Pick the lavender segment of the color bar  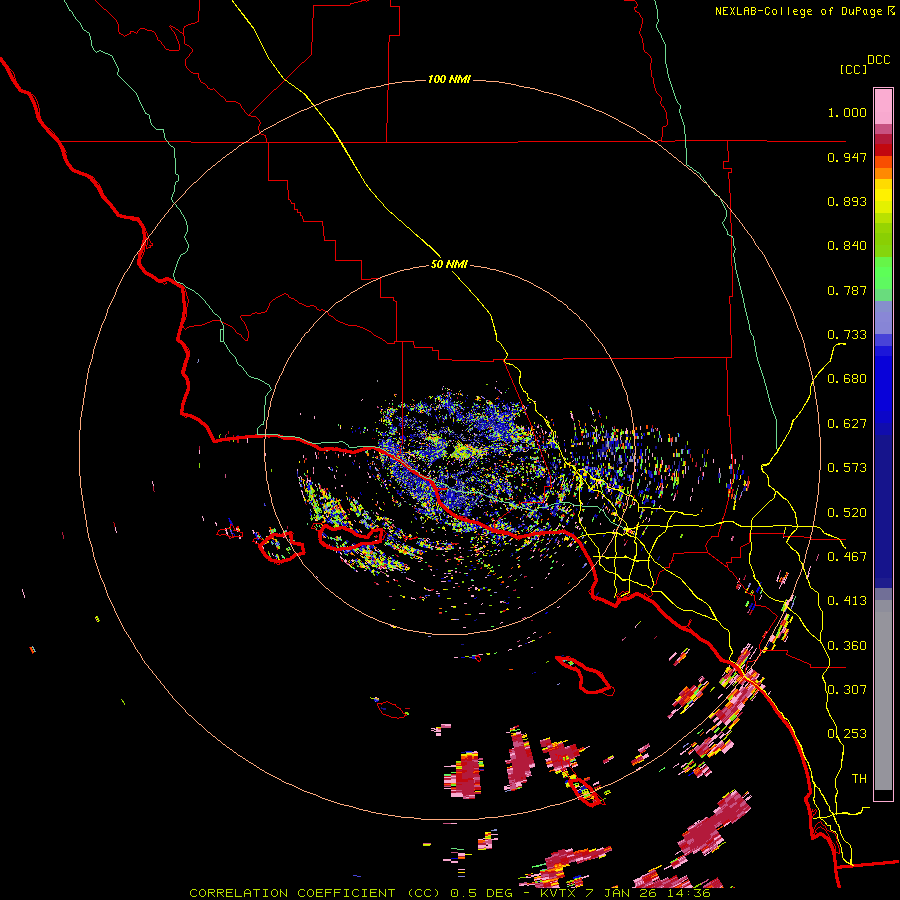[x=883, y=317]
